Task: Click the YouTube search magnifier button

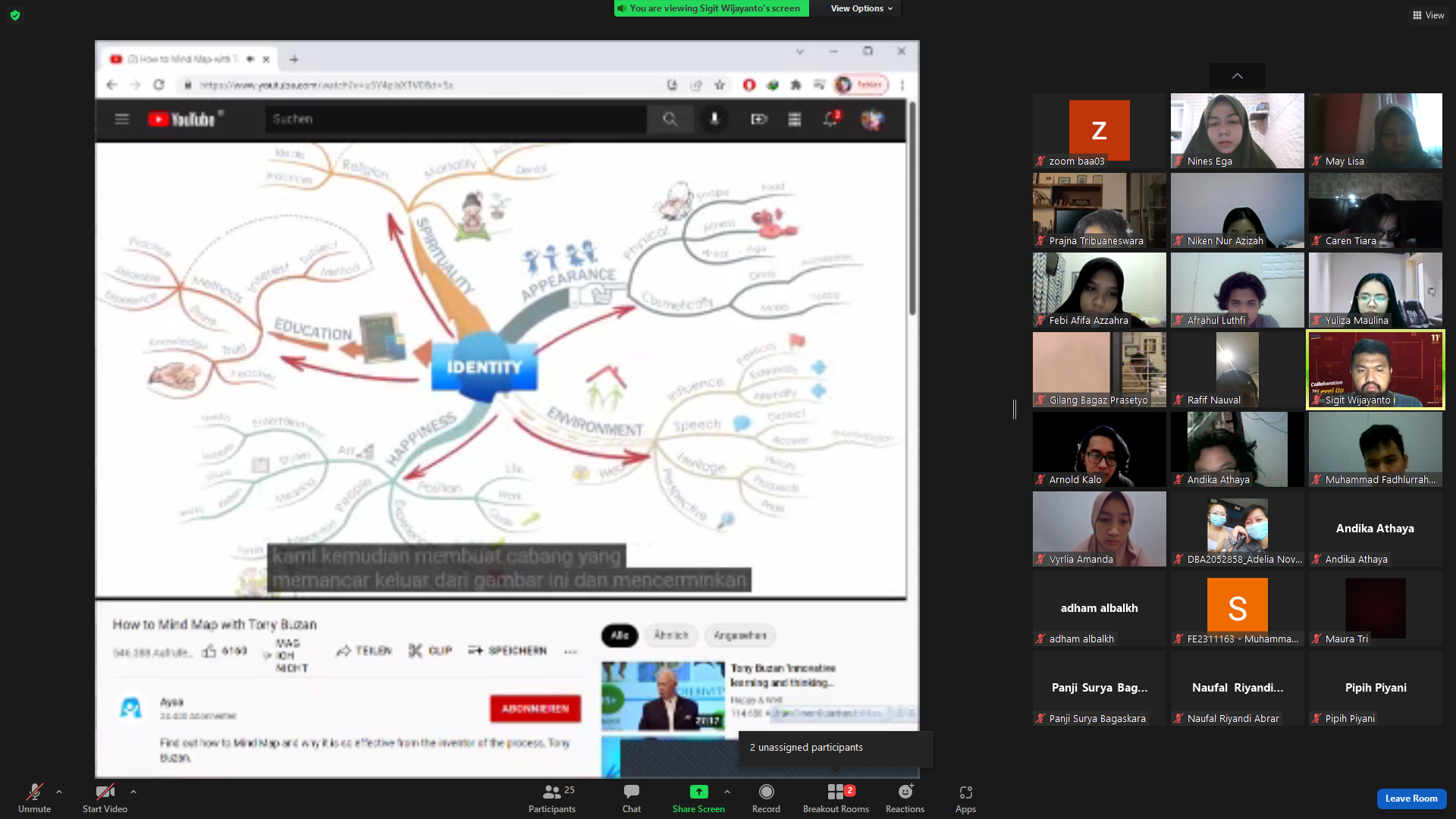Action: click(670, 119)
